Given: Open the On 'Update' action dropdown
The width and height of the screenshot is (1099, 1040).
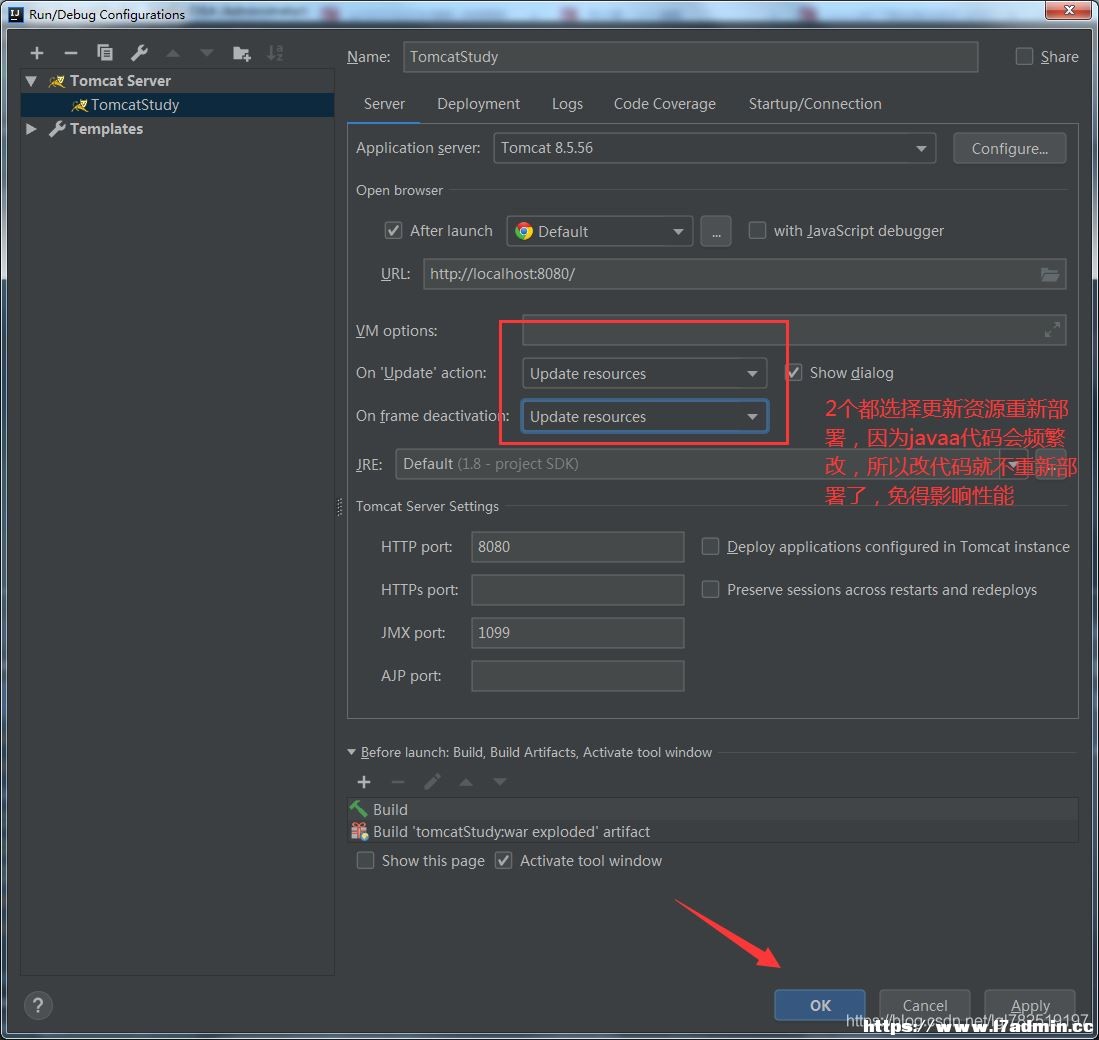Looking at the screenshot, I should [644, 373].
